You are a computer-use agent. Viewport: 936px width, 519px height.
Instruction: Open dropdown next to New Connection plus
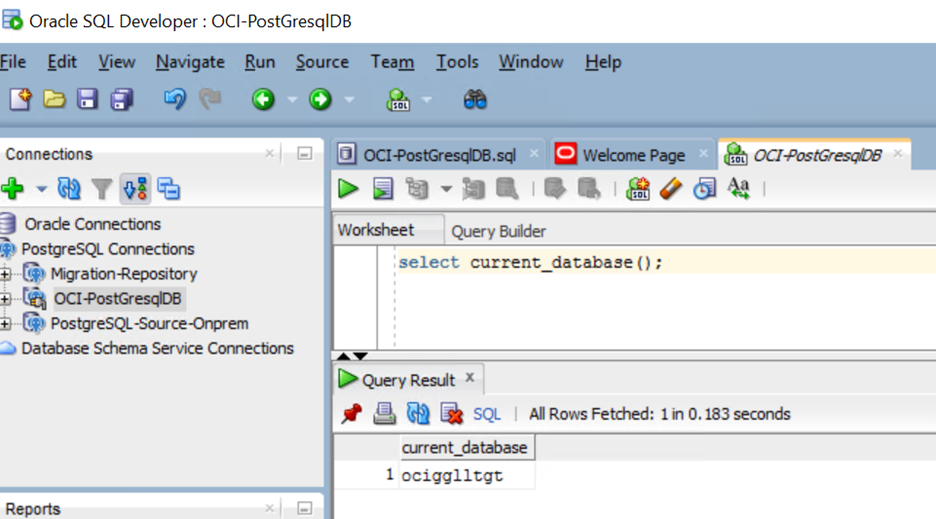point(41,189)
